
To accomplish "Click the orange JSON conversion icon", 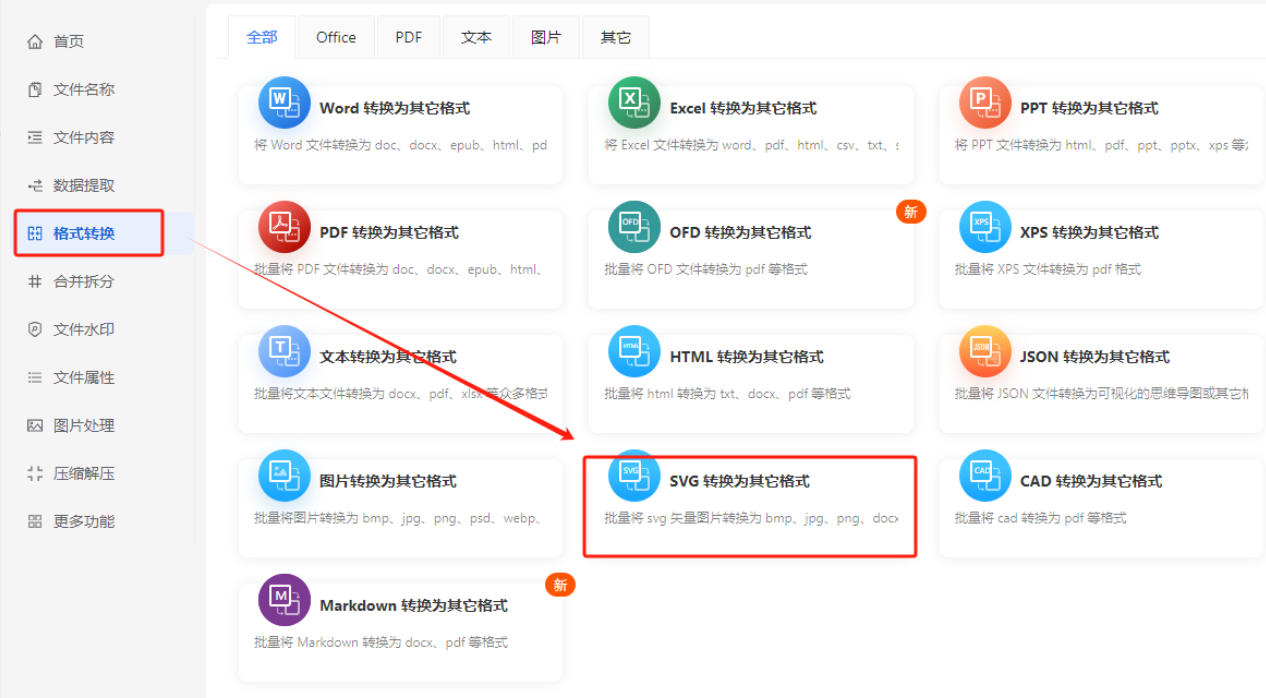I will click(985, 351).
